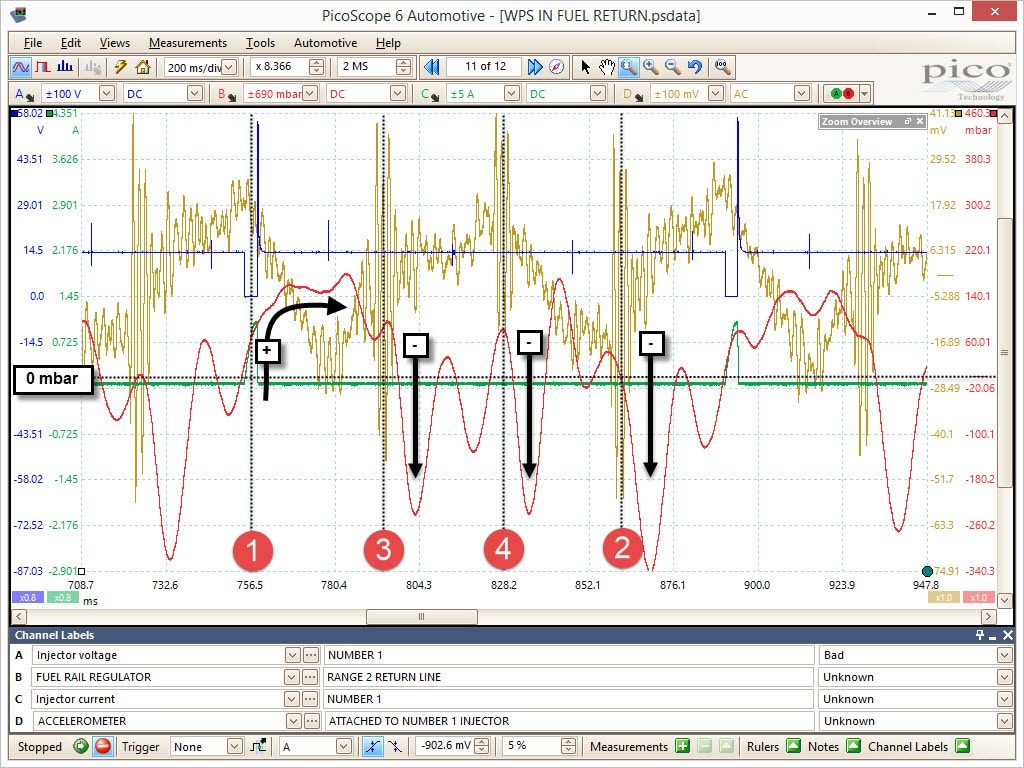Screen dimensions: 1024x768
Task: Toggle rising-edge trigger direction button
Action: coord(372,746)
